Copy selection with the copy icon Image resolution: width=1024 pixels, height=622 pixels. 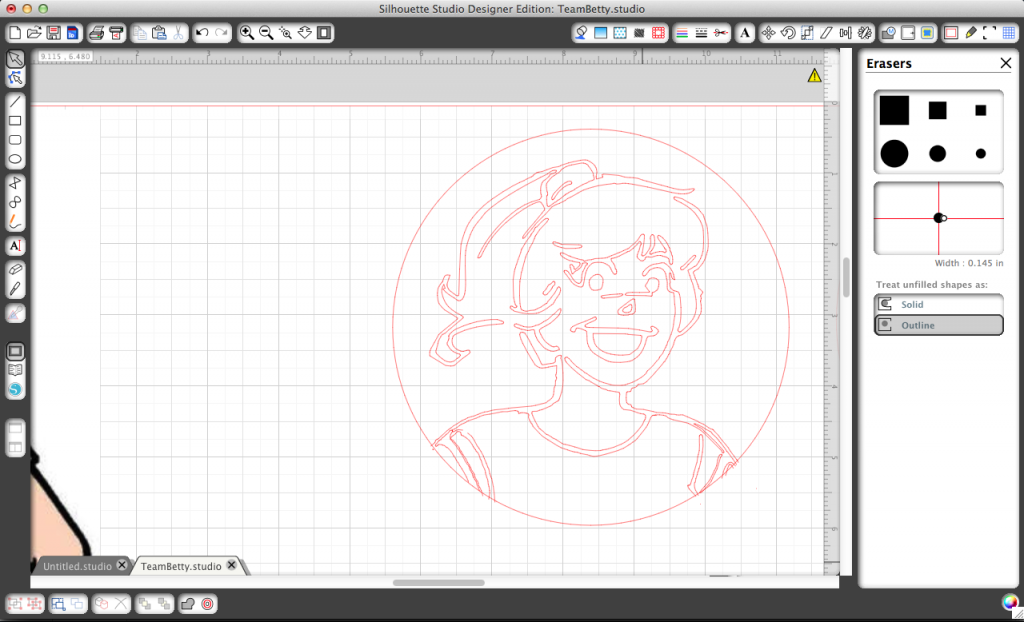pos(140,33)
